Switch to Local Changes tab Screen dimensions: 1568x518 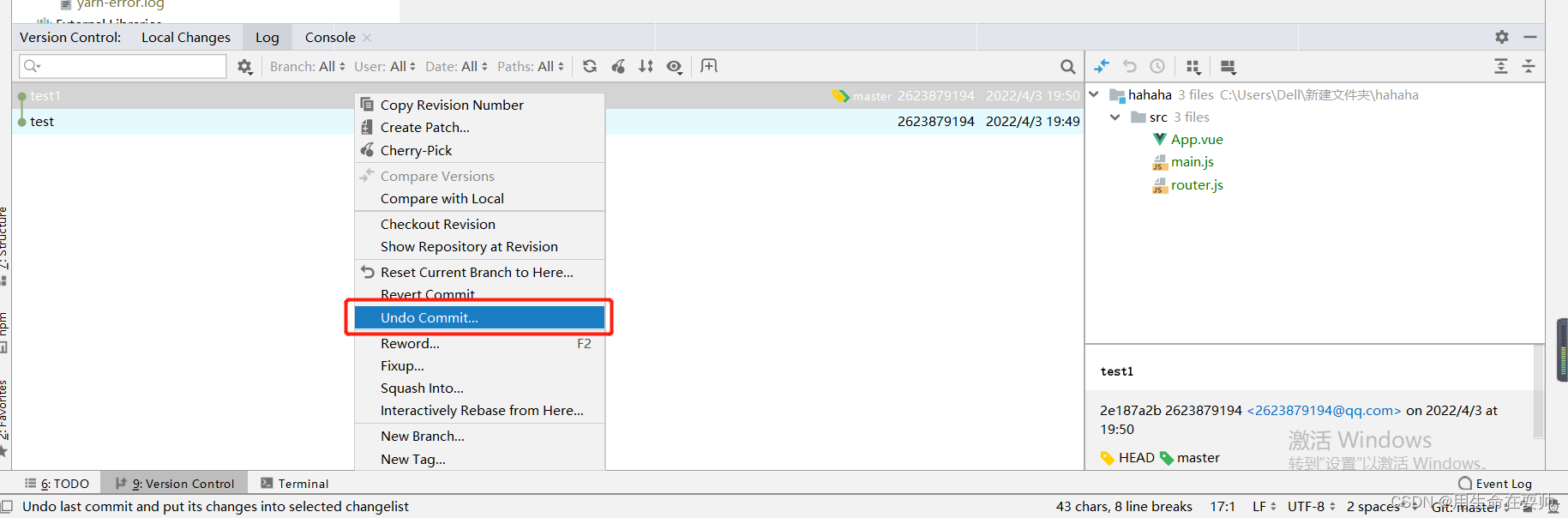186,37
